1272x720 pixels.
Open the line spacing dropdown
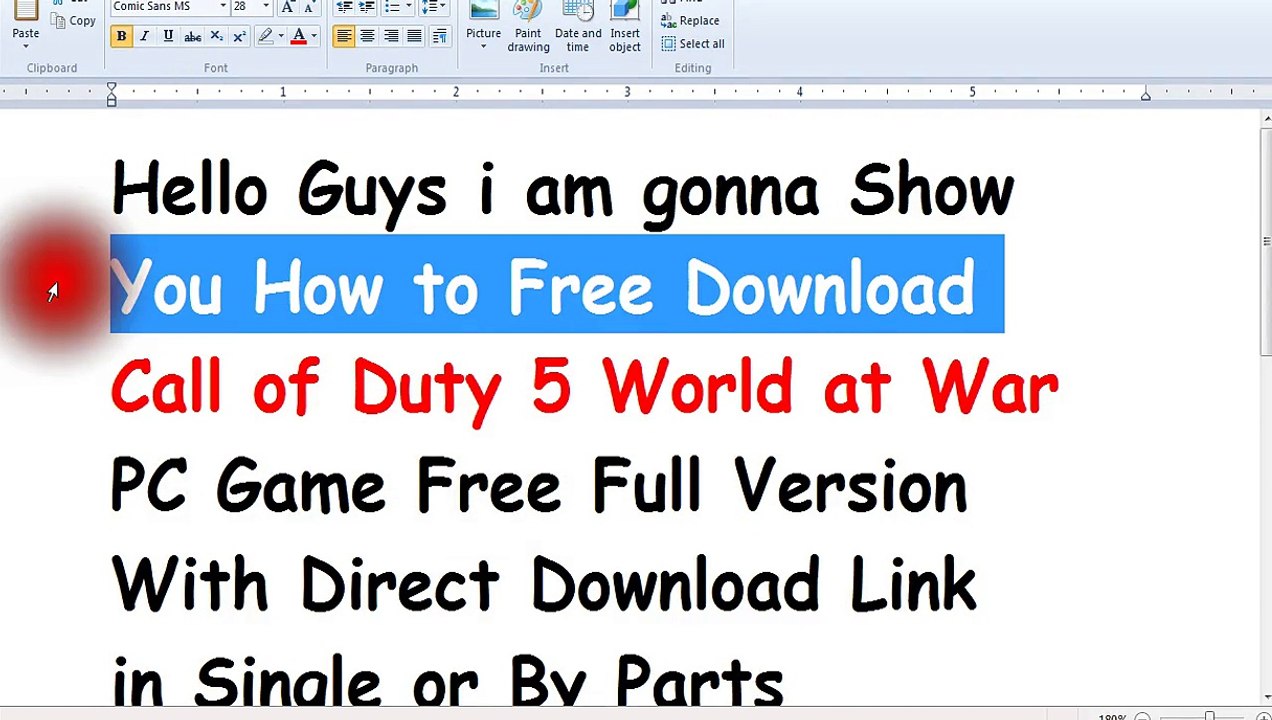(x=434, y=7)
